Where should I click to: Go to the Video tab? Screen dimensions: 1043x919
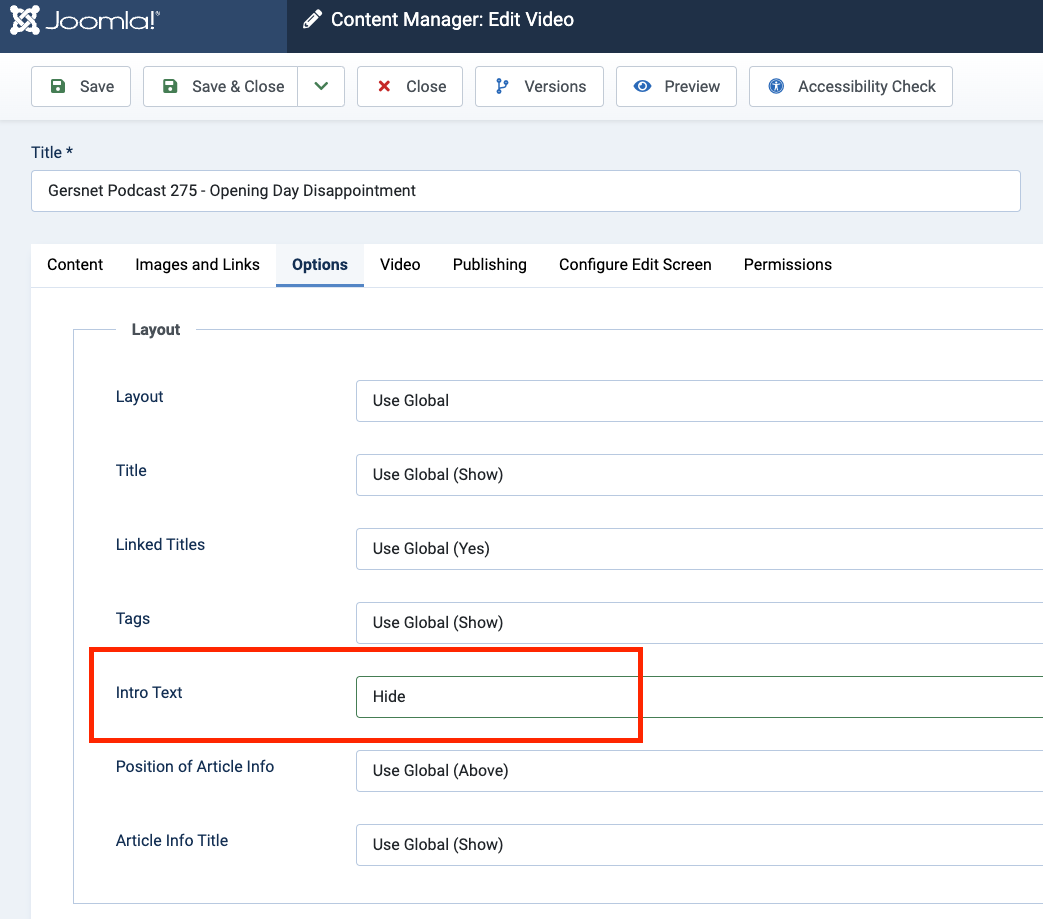click(x=400, y=265)
